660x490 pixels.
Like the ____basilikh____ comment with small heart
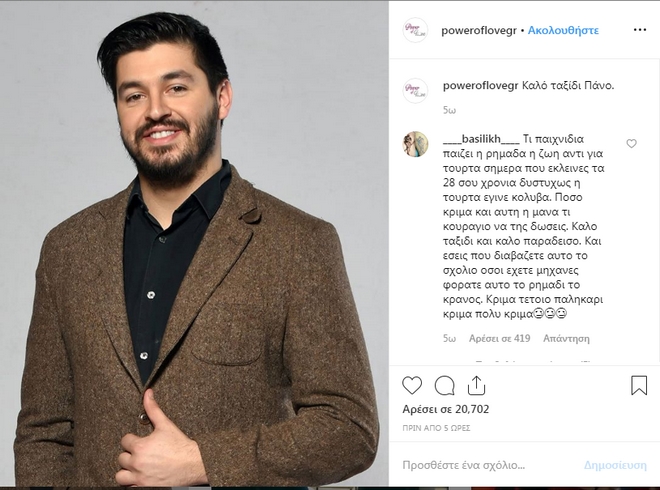pyautogui.click(x=631, y=144)
